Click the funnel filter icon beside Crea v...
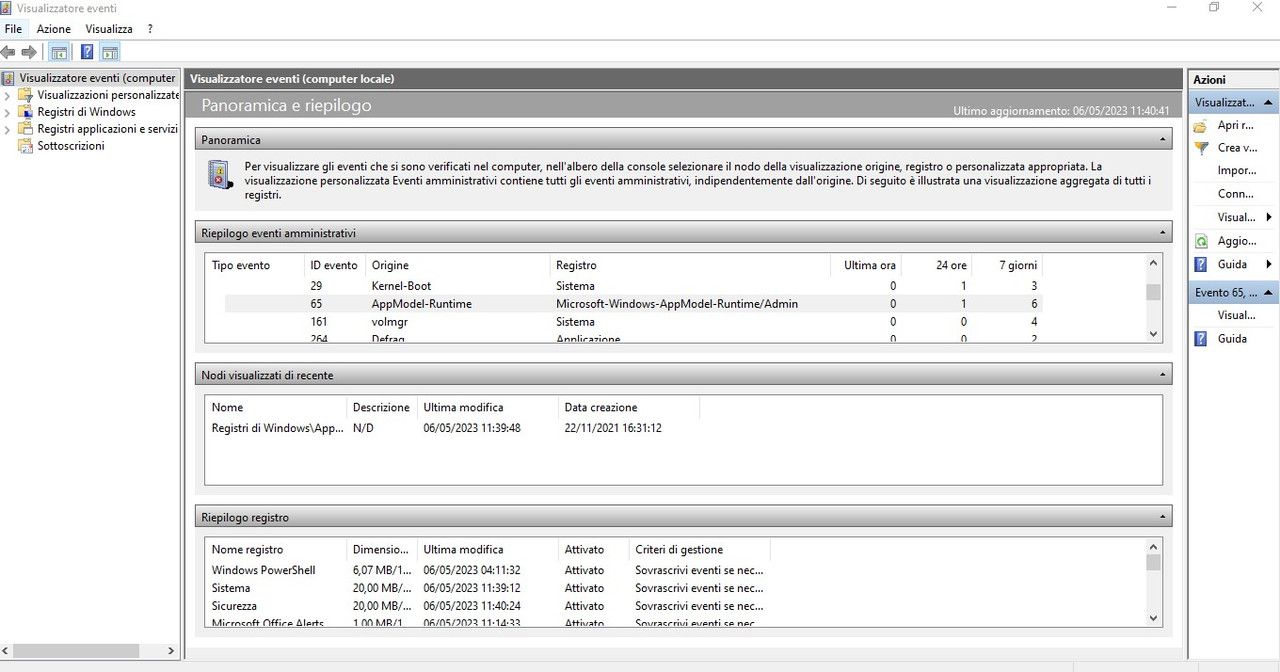This screenshot has width=1280, height=672. (x=1201, y=148)
